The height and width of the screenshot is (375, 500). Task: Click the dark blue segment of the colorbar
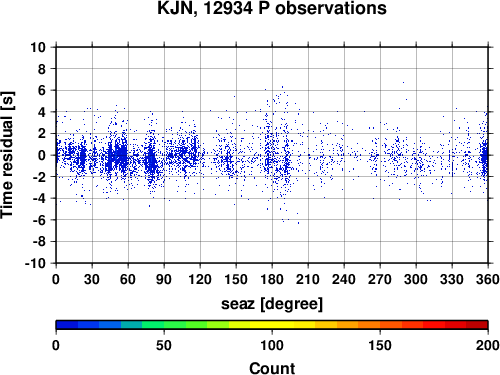coord(67,325)
